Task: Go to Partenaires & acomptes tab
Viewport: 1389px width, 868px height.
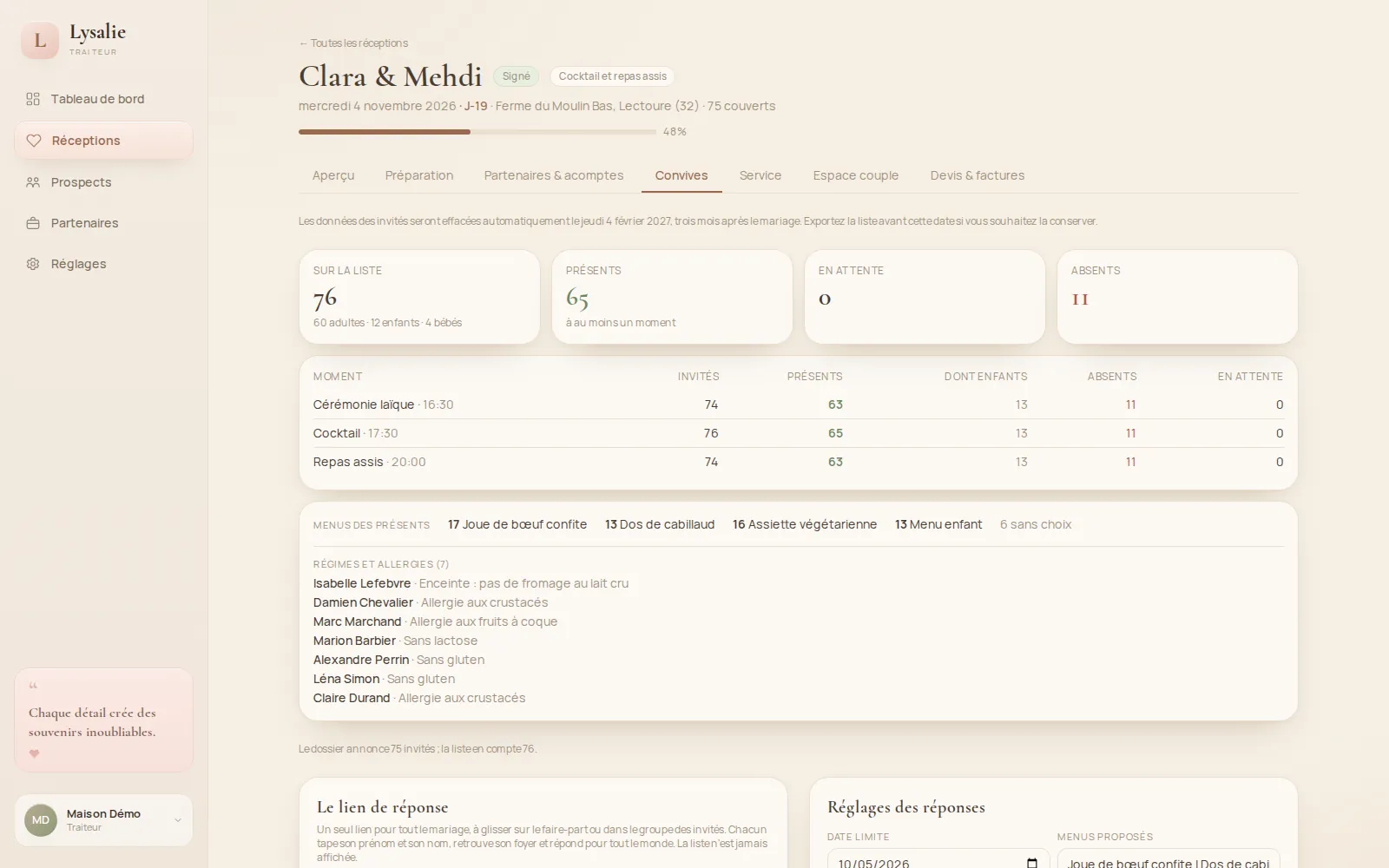Action: (x=554, y=175)
